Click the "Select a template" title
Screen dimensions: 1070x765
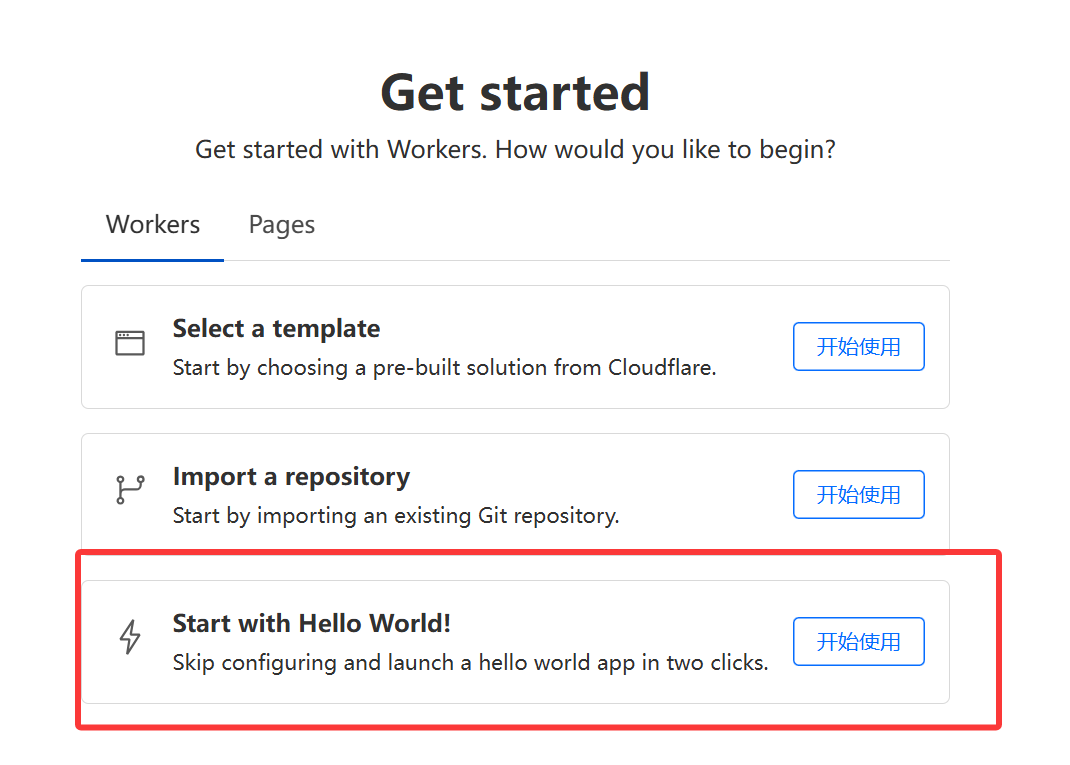[x=276, y=329]
